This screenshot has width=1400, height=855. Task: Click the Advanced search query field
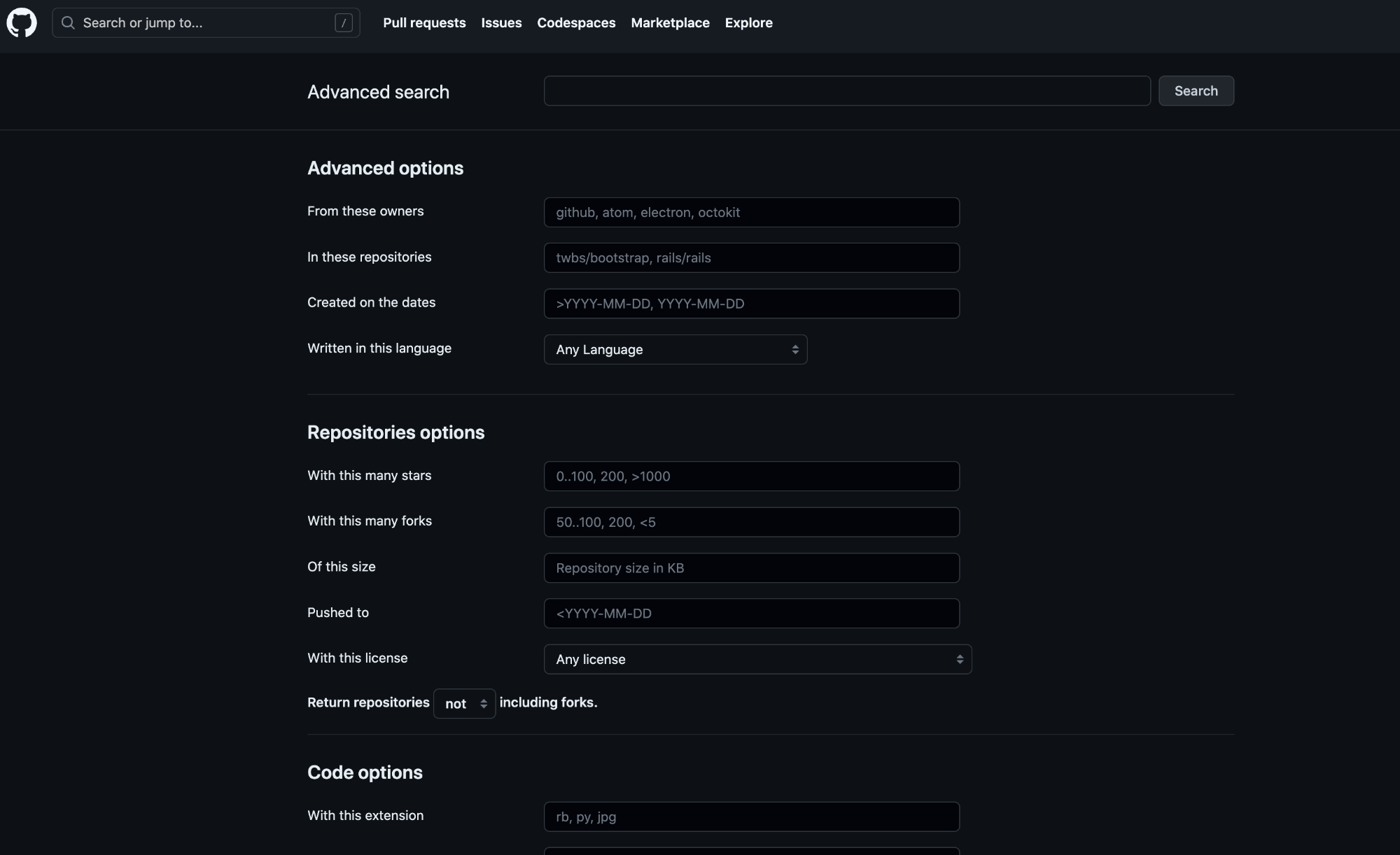coord(847,91)
